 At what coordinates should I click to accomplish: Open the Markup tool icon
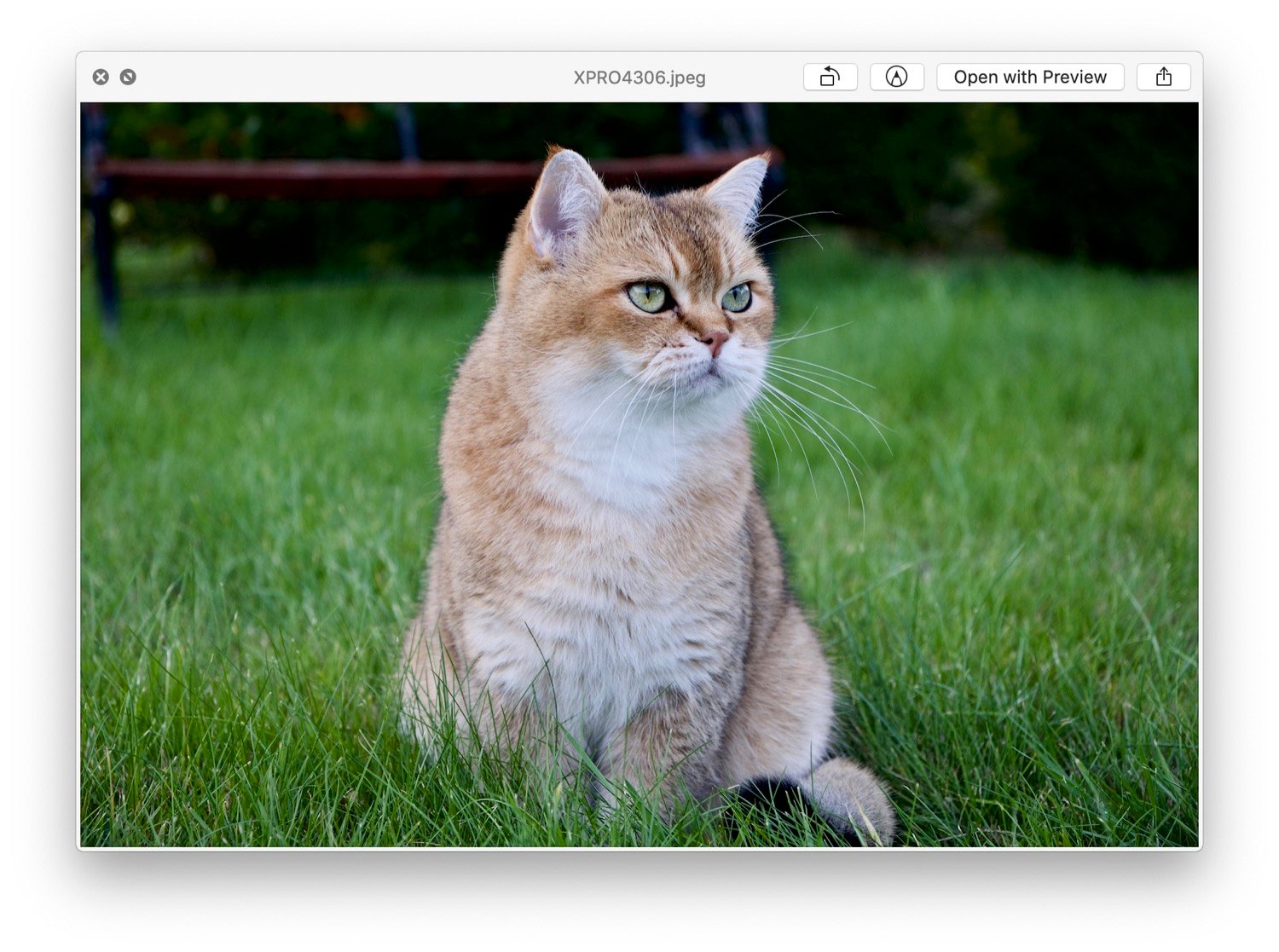[x=896, y=77]
